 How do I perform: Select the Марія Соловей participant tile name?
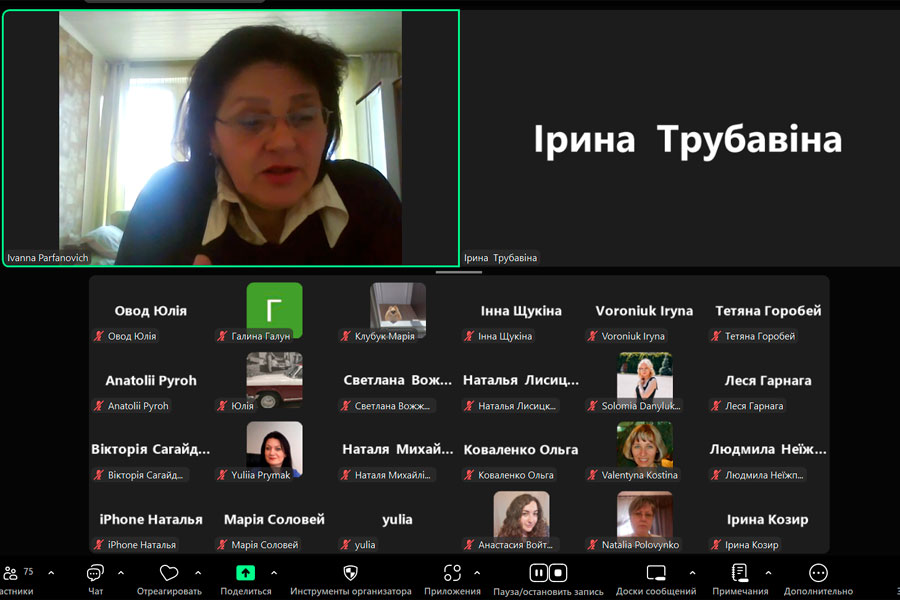point(274,519)
